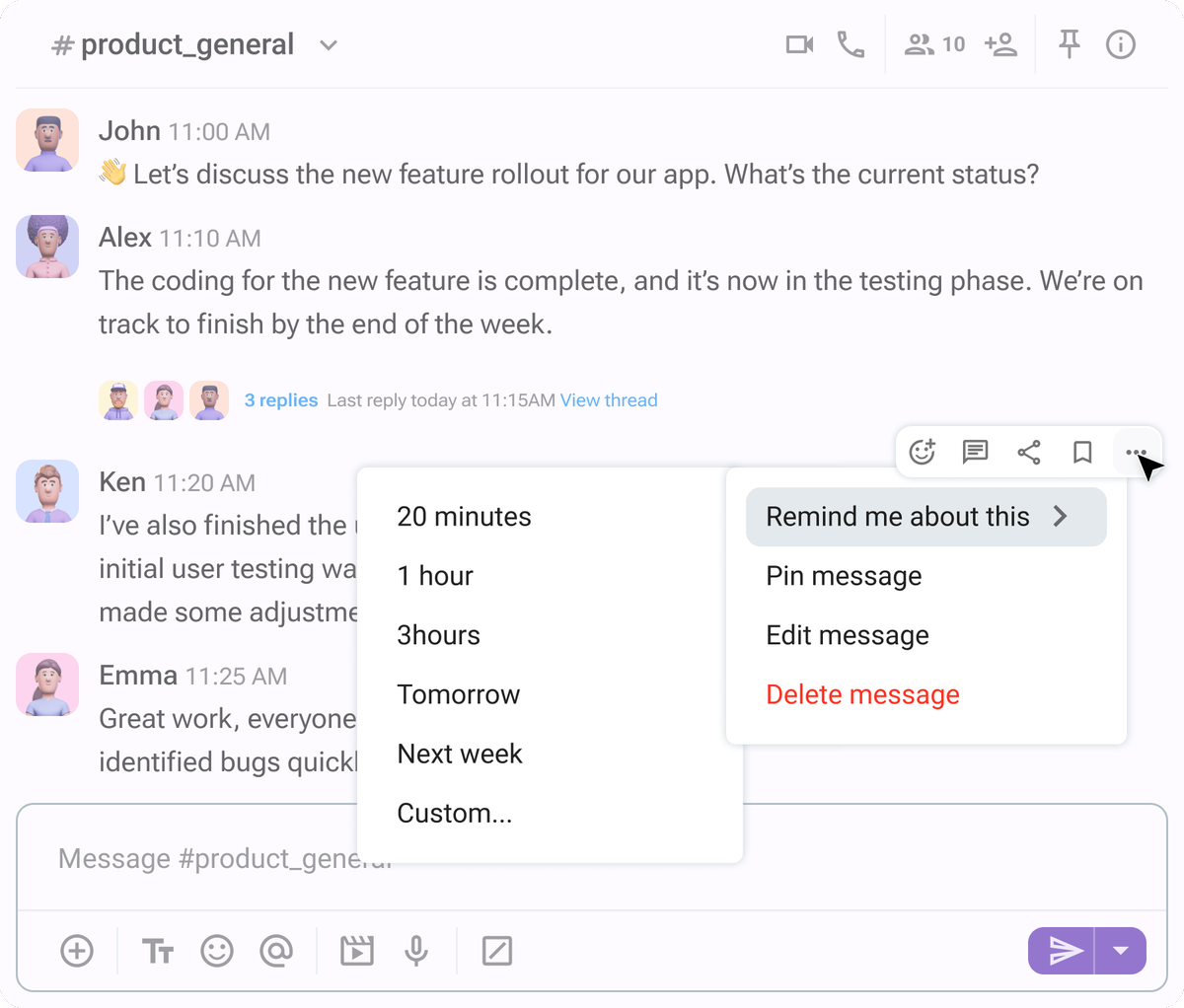Add a person to the channel
This screenshot has width=1184, height=1008.
(x=1000, y=43)
